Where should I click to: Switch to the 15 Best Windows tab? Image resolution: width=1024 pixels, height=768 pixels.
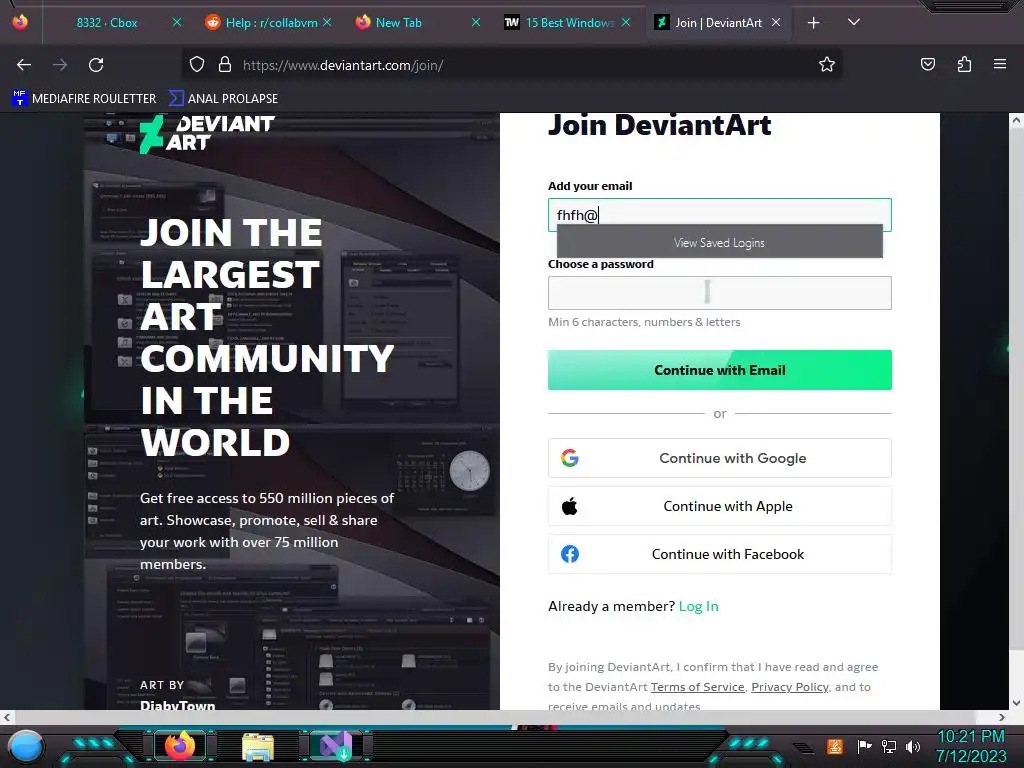click(x=569, y=23)
